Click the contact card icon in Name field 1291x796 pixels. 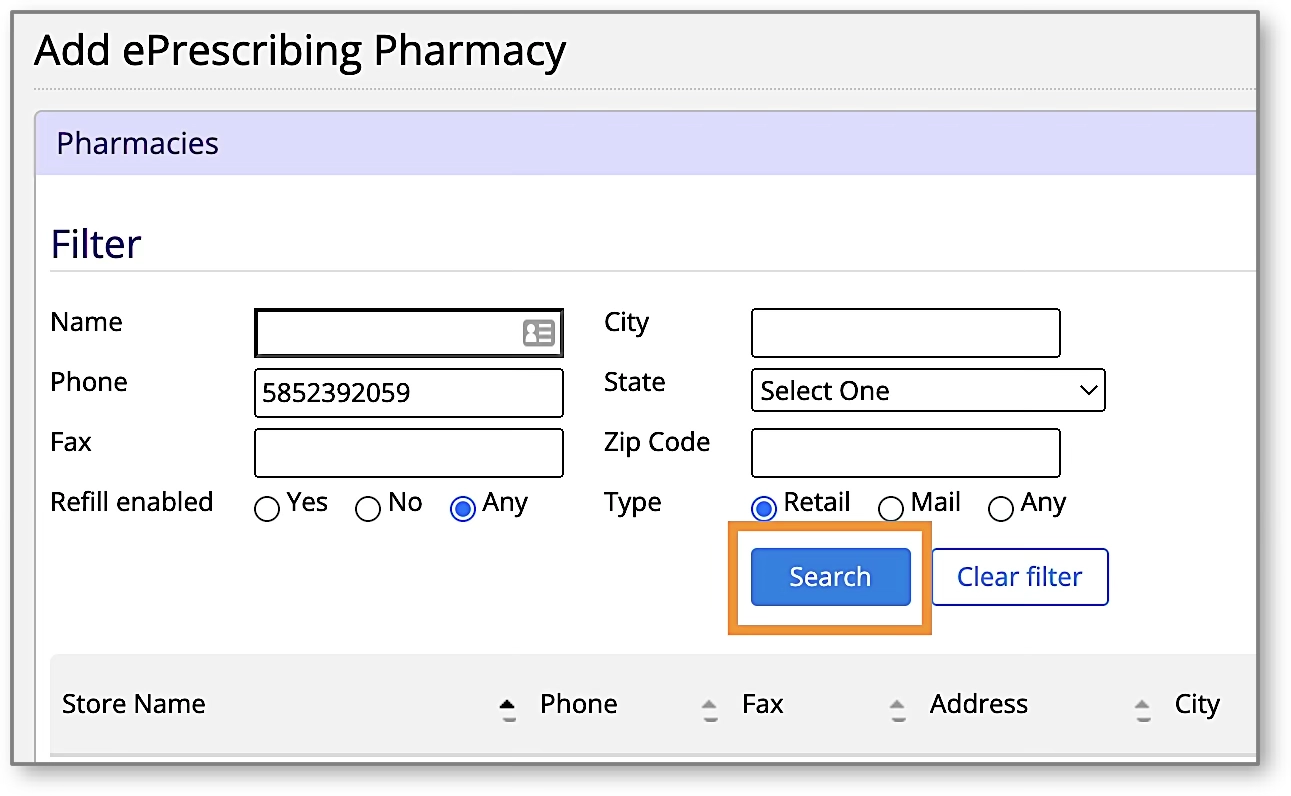point(538,333)
